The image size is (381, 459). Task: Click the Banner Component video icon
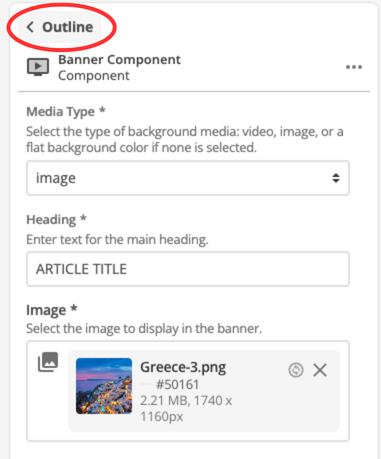coord(38,67)
